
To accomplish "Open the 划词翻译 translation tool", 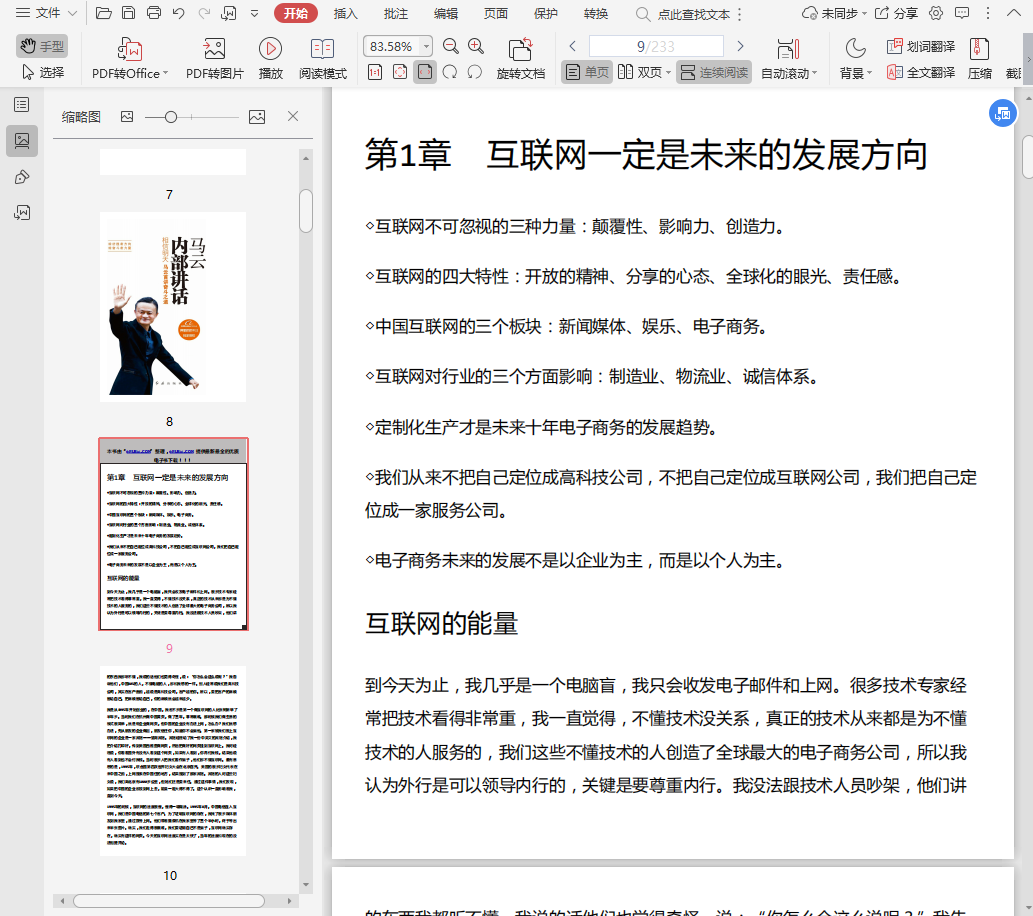I will click(x=919, y=47).
